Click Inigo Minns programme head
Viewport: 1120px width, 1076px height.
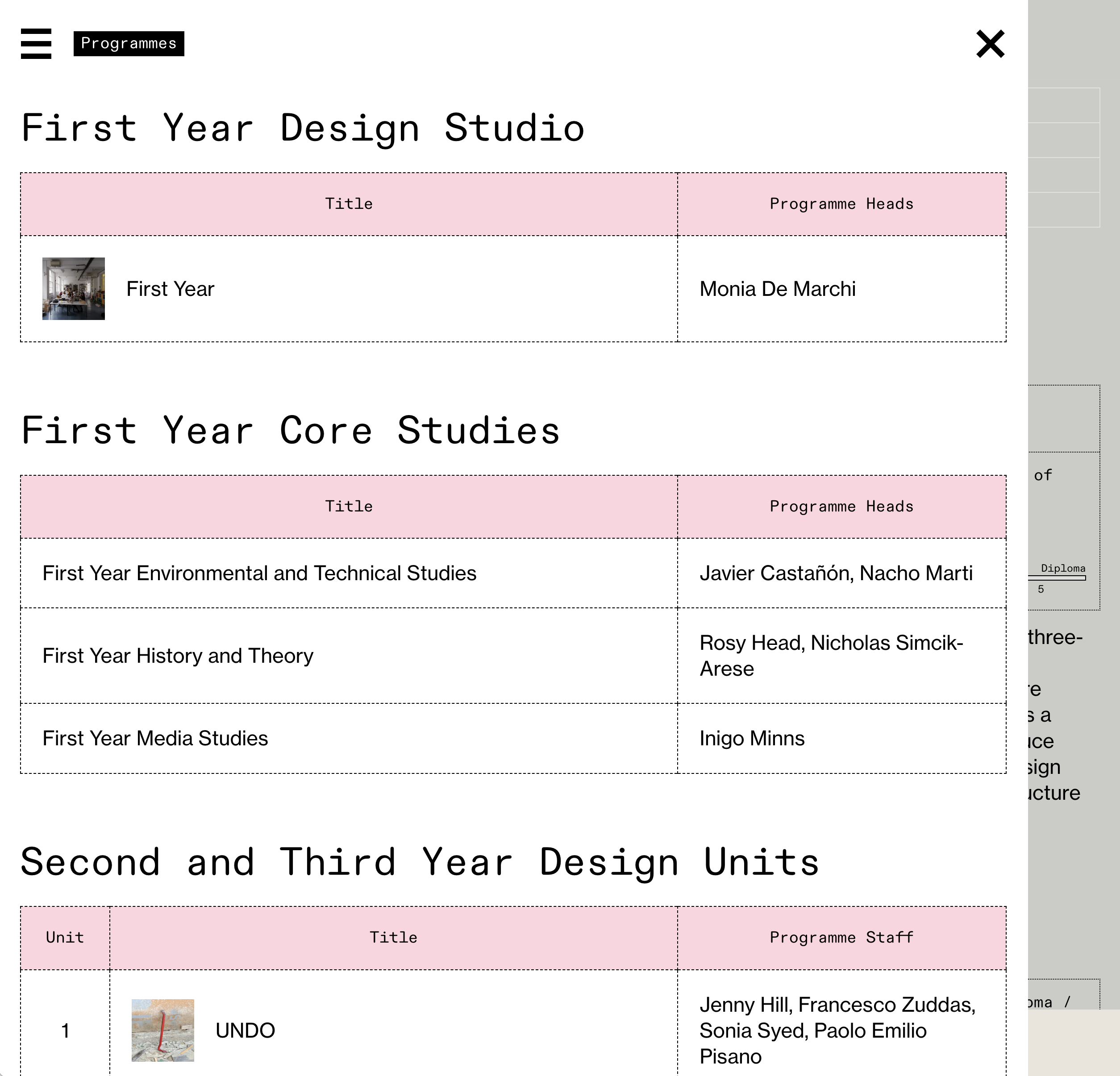(x=752, y=738)
